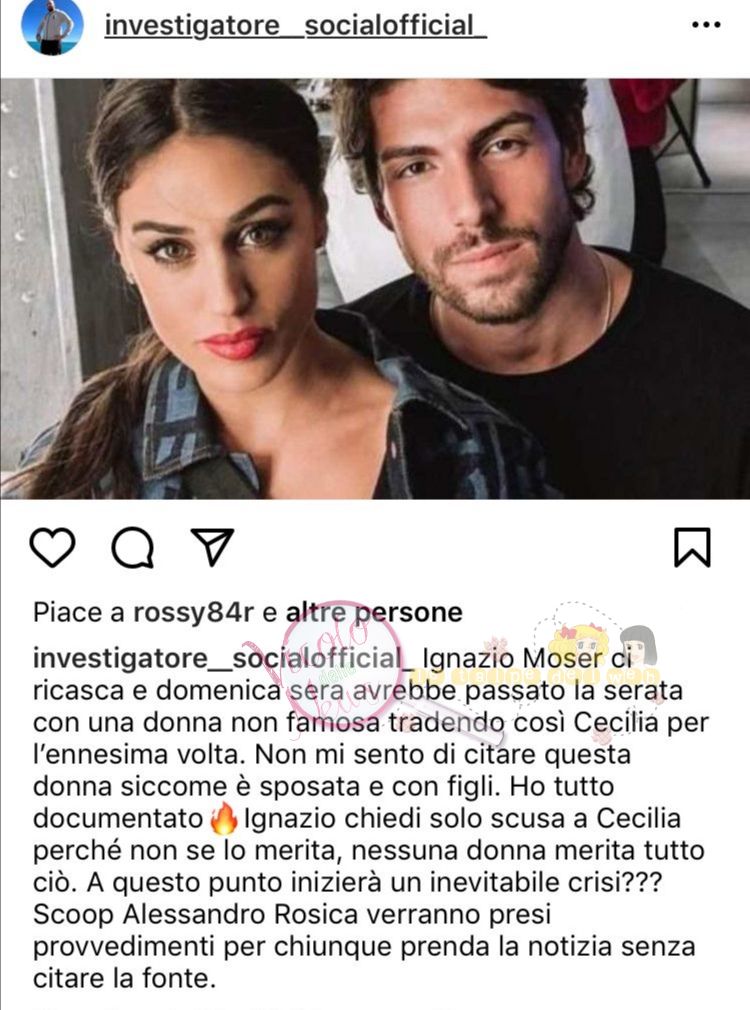
Task: Click the fire emoji in the caption
Action: pos(224,819)
